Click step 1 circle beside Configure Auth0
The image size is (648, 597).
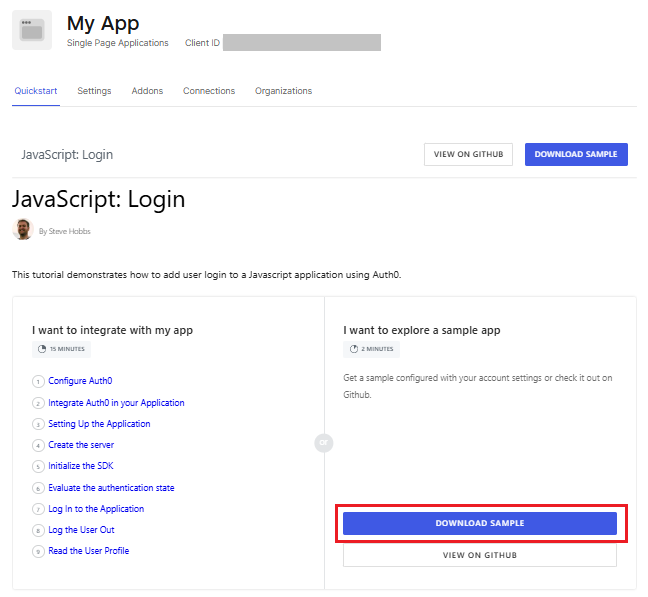pos(38,381)
